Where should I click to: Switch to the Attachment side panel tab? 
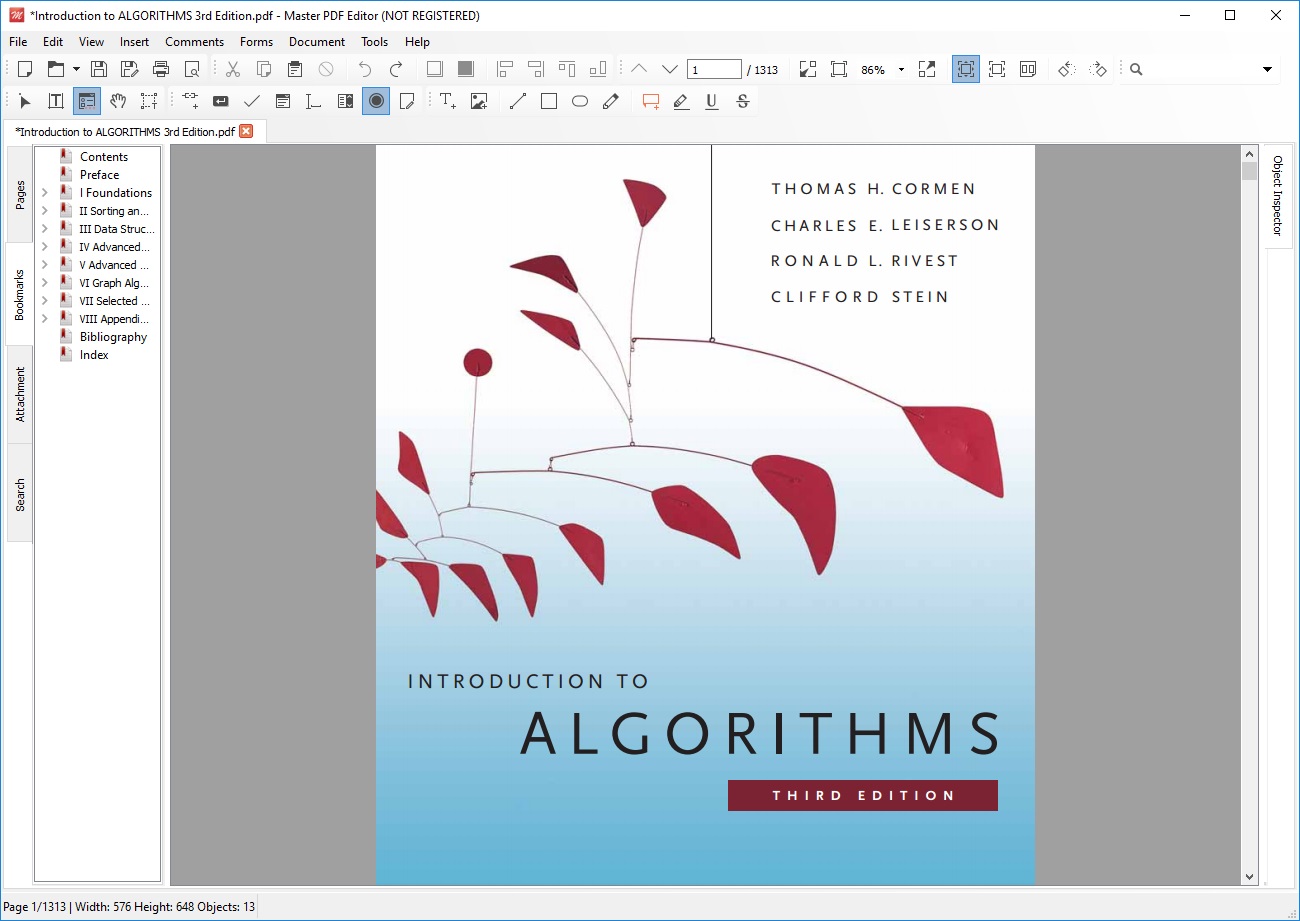click(x=20, y=394)
